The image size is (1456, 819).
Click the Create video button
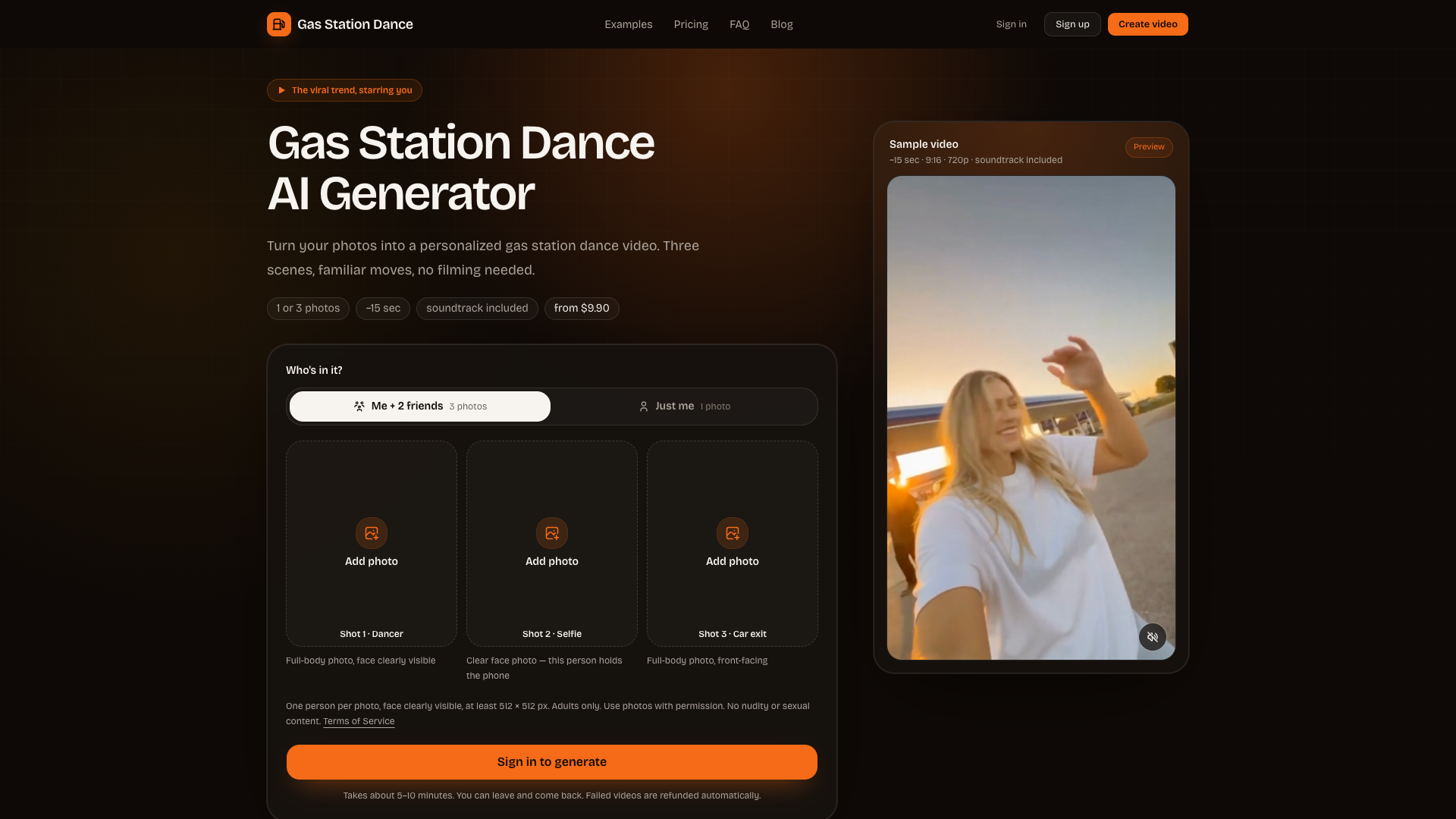[x=1148, y=24]
